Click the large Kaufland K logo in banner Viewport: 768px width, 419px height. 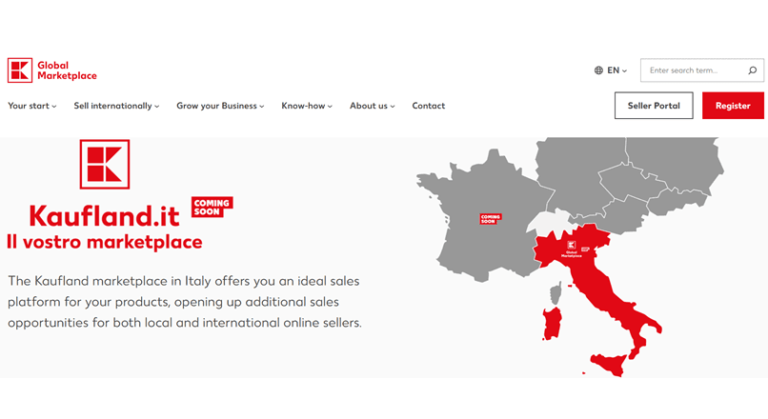tap(105, 164)
